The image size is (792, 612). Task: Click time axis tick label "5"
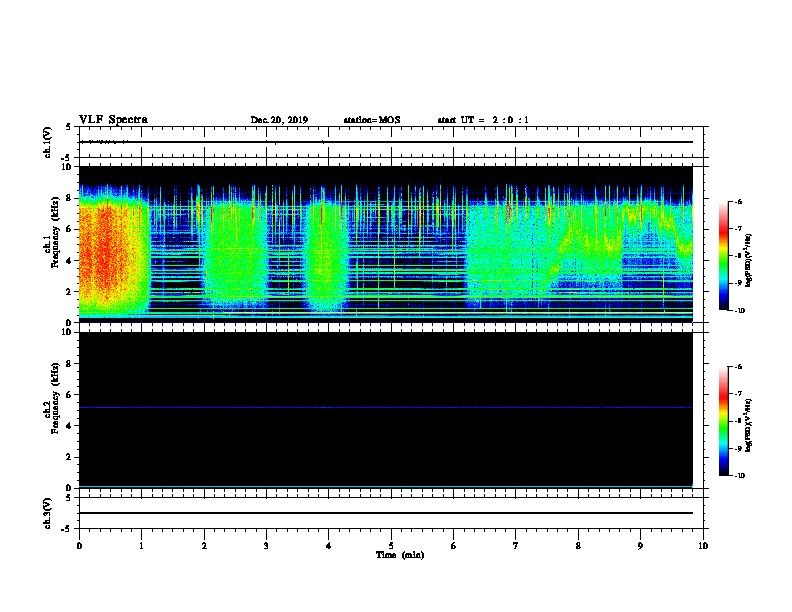click(x=391, y=545)
